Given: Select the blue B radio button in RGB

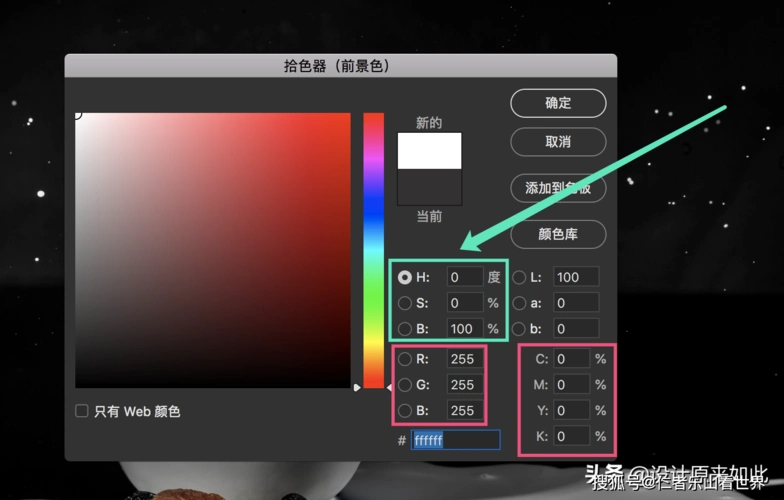Looking at the screenshot, I should pyautogui.click(x=404, y=410).
